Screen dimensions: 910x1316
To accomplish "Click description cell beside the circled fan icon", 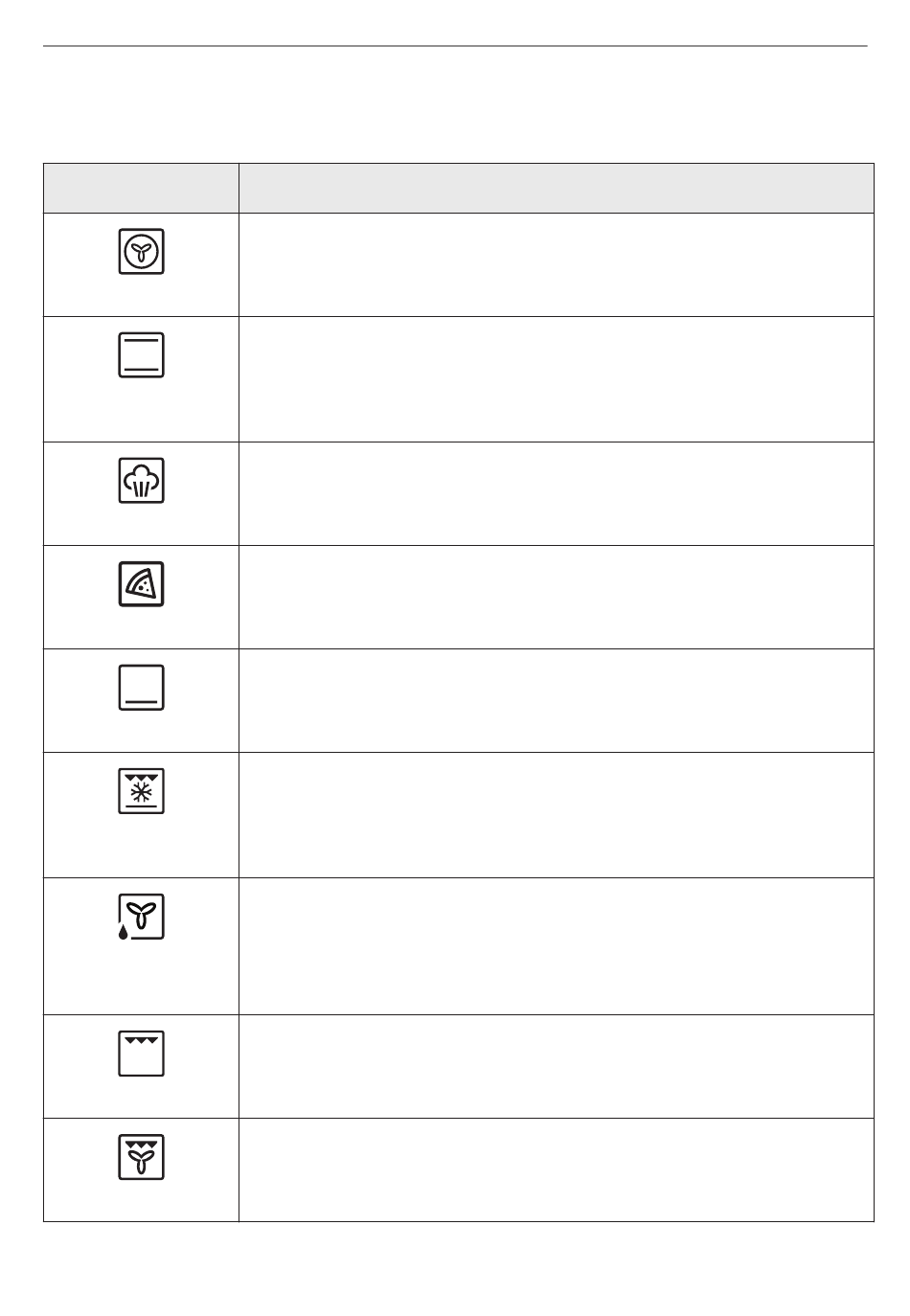I will (556, 264).
